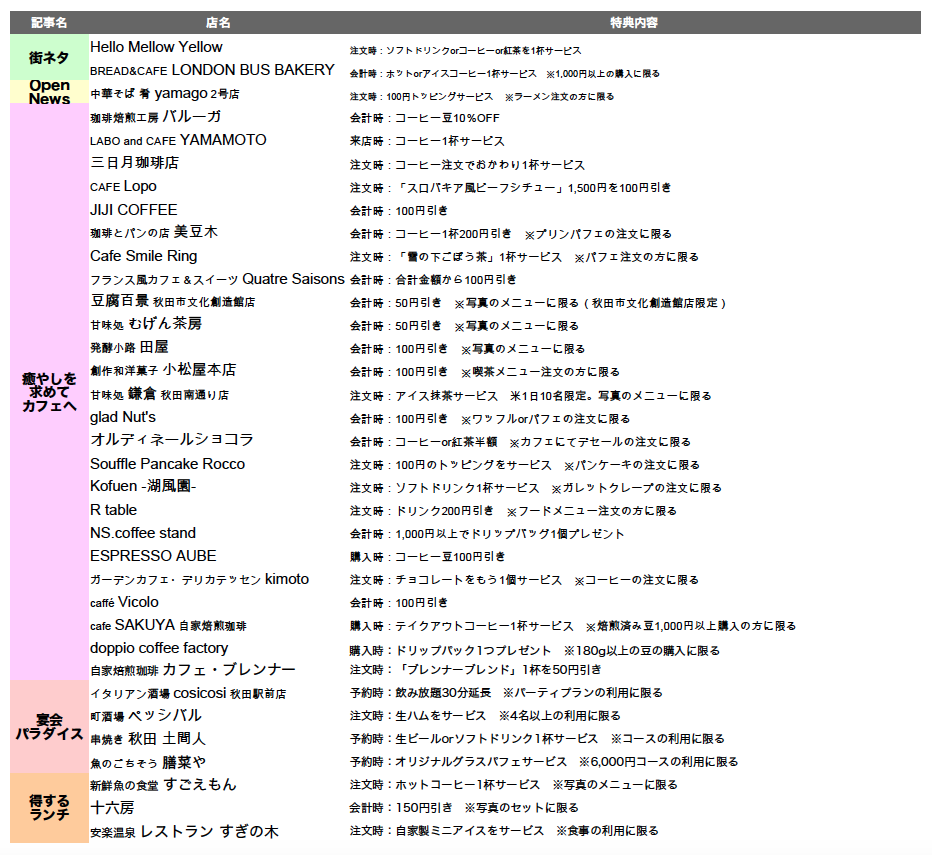This screenshot has height=855, width=932.
Task: Click the 町酒場 ペッシバル shop name
Action: tap(146, 716)
